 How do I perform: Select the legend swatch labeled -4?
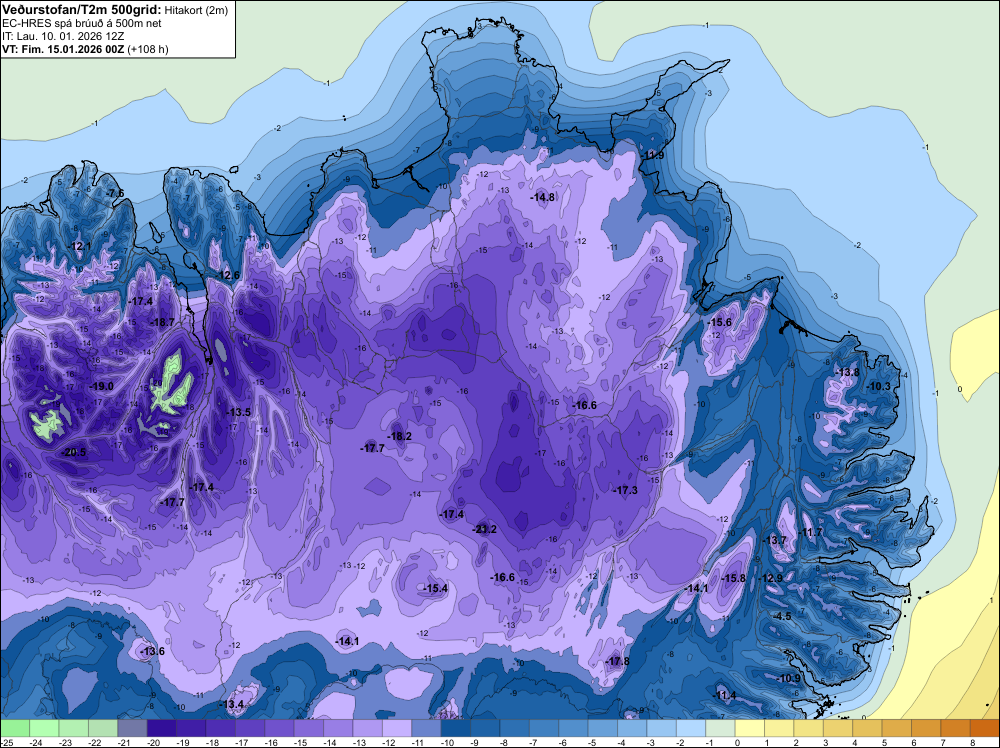(632, 728)
